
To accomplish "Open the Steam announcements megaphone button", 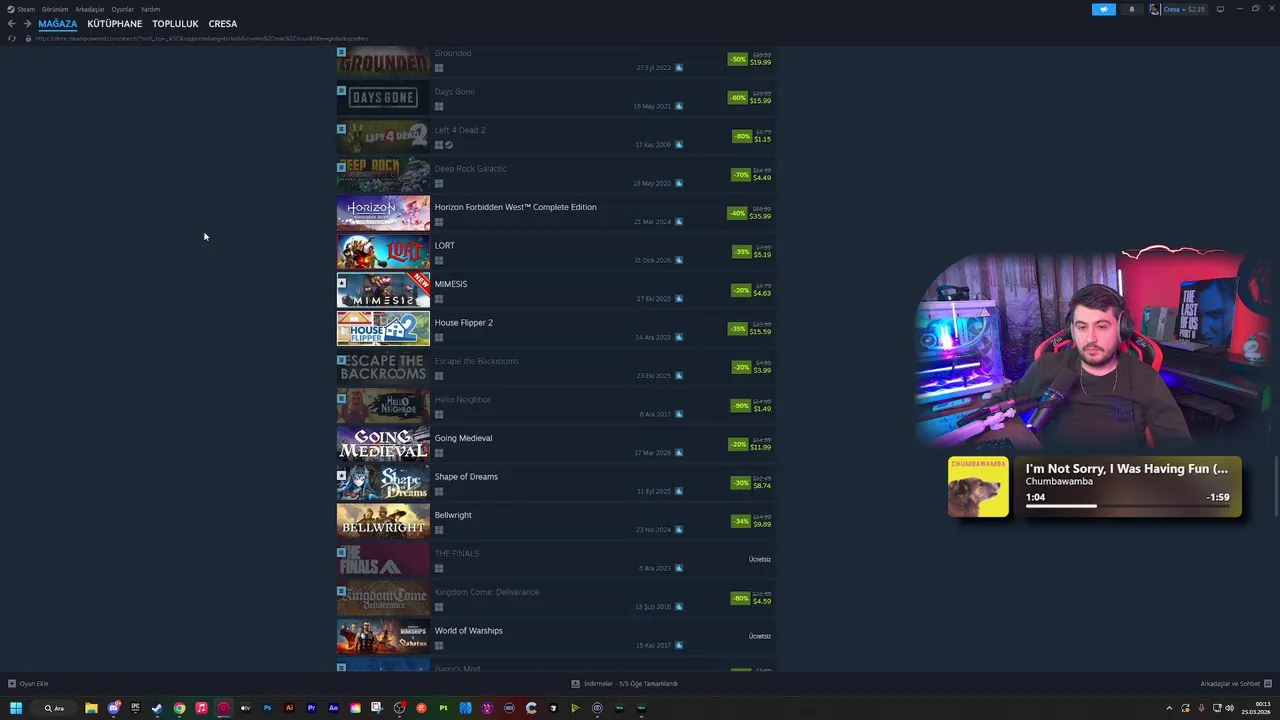I will pyautogui.click(x=1104, y=9).
